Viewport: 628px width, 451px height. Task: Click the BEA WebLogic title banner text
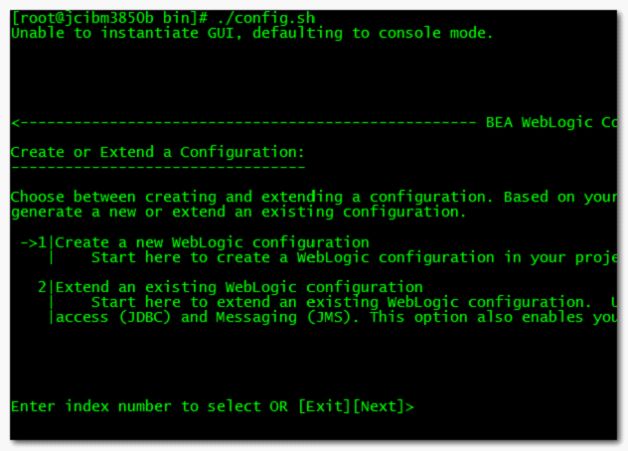pyautogui.click(x=551, y=122)
